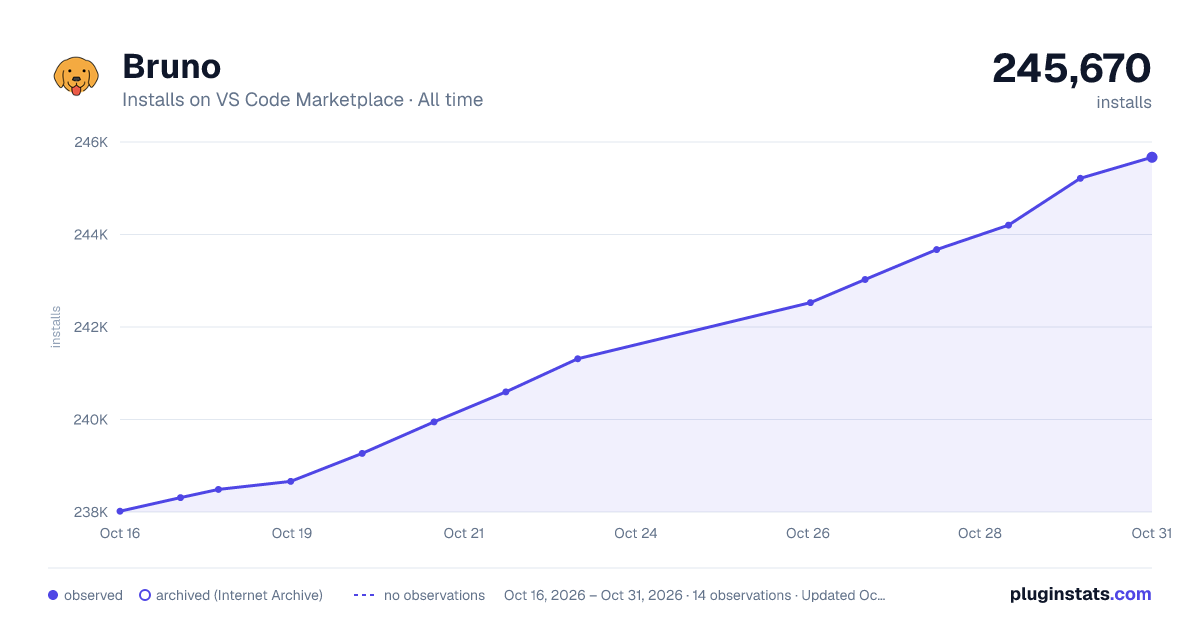Click the 'archived (Internet Archive)' legend label
The width and height of the screenshot is (1200, 630).
(x=239, y=595)
